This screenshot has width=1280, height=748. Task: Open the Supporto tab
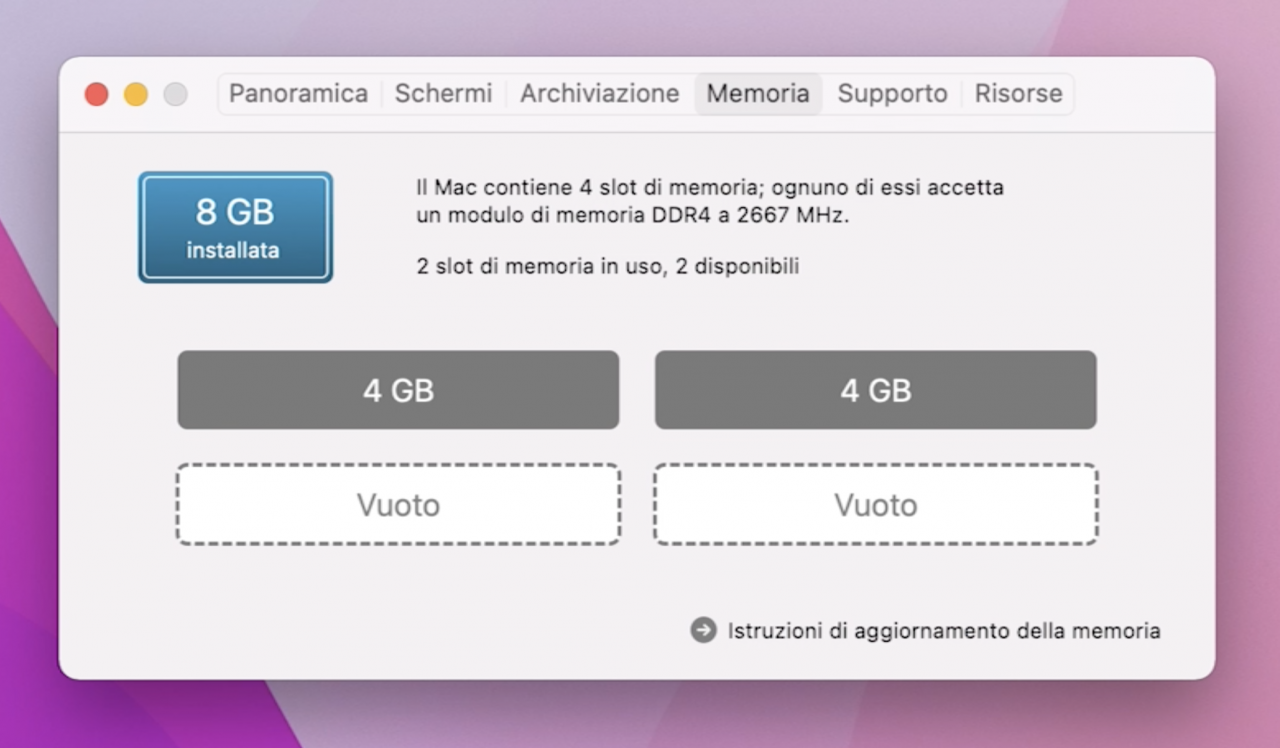pyautogui.click(x=892, y=94)
